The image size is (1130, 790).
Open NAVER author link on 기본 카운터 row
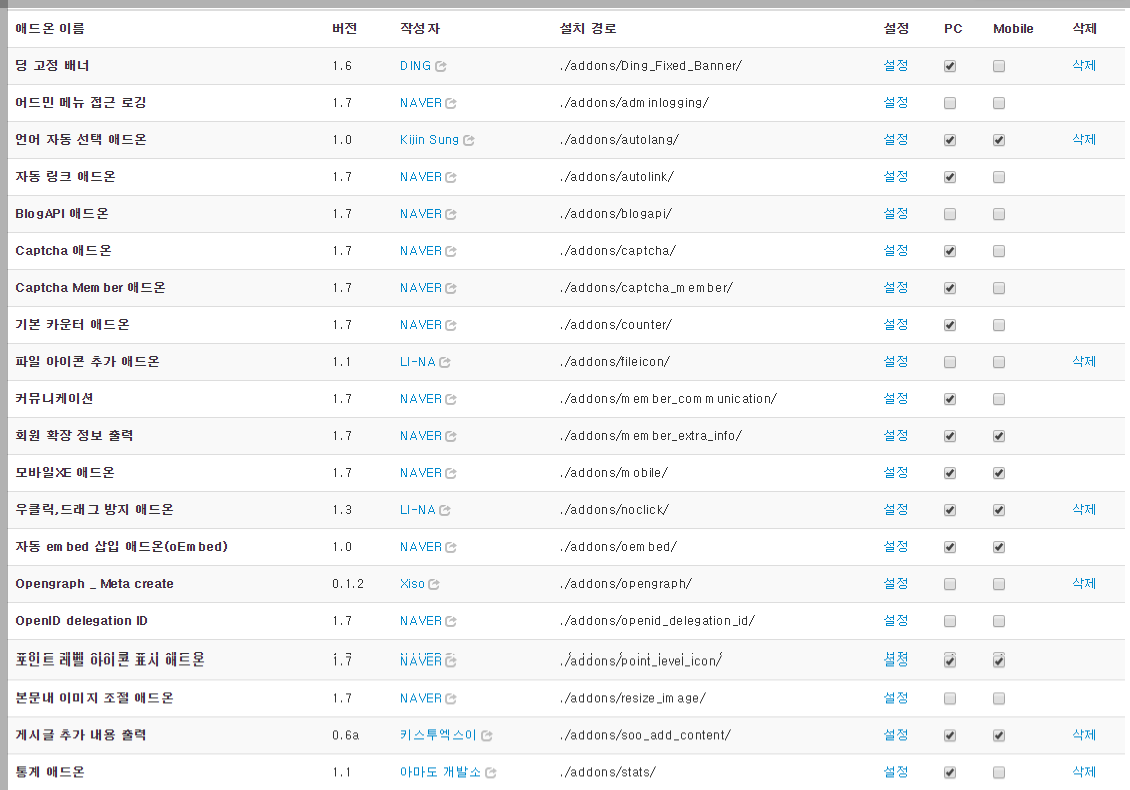pyautogui.click(x=420, y=324)
